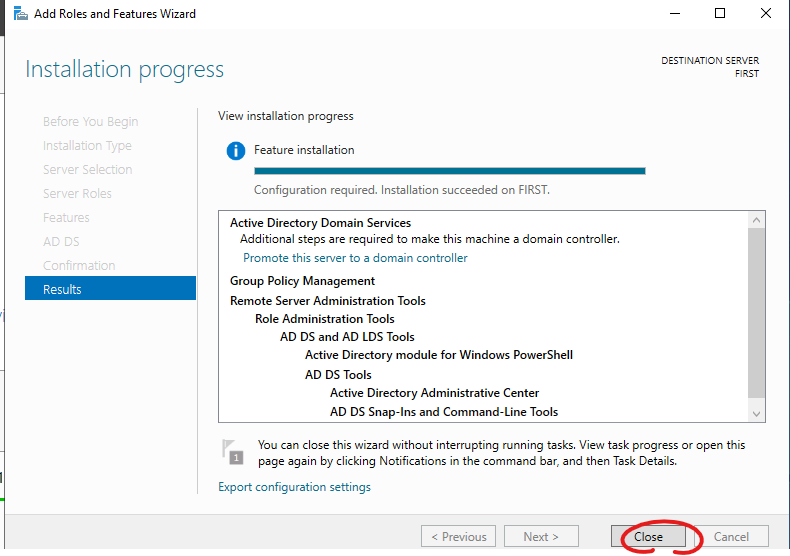Click the notification flag icon near task details

coord(233,452)
